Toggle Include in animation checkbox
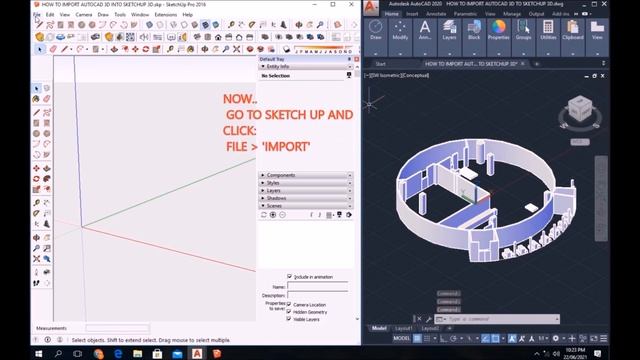This screenshot has width=640, height=360. (x=289, y=277)
